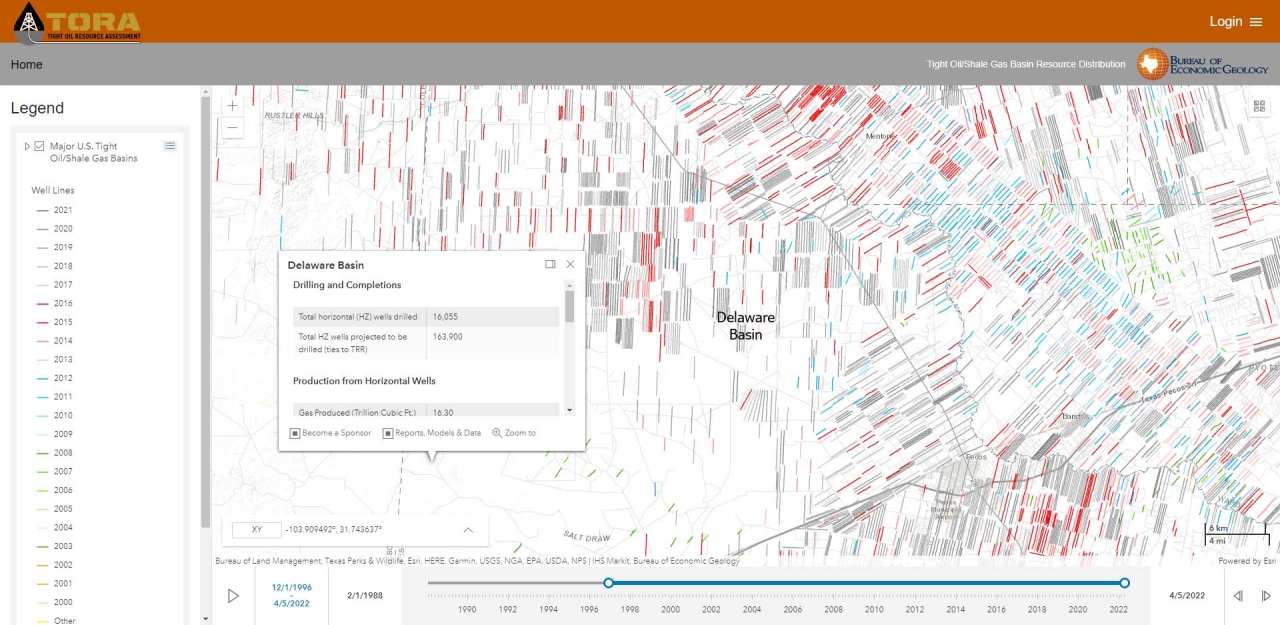Click the 2008 well line legend entry
Image resolution: width=1280 pixels, height=625 pixels.
click(54, 453)
